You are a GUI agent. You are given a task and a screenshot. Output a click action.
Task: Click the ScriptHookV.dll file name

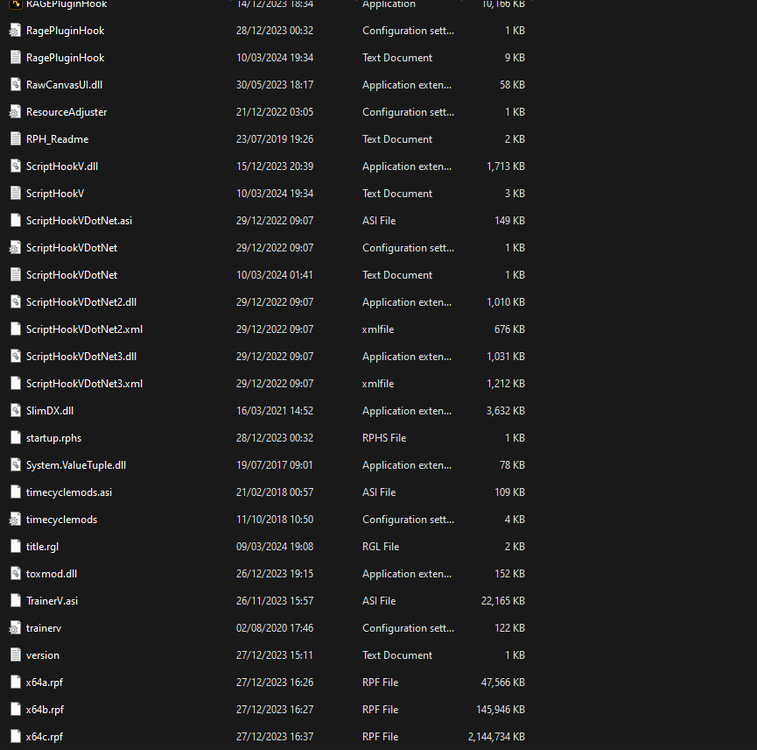[62, 167]
